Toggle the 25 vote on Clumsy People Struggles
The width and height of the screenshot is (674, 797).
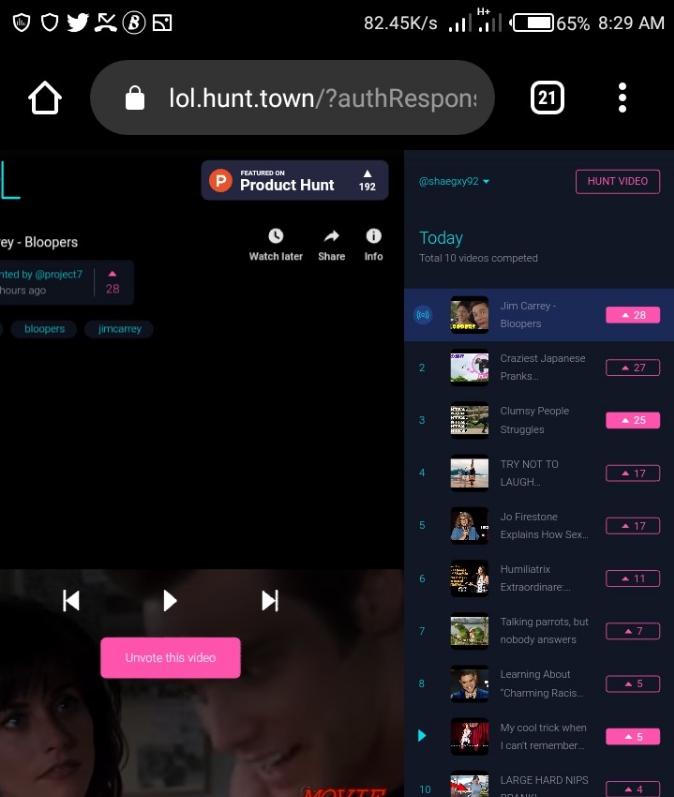(x=633, y=420)
